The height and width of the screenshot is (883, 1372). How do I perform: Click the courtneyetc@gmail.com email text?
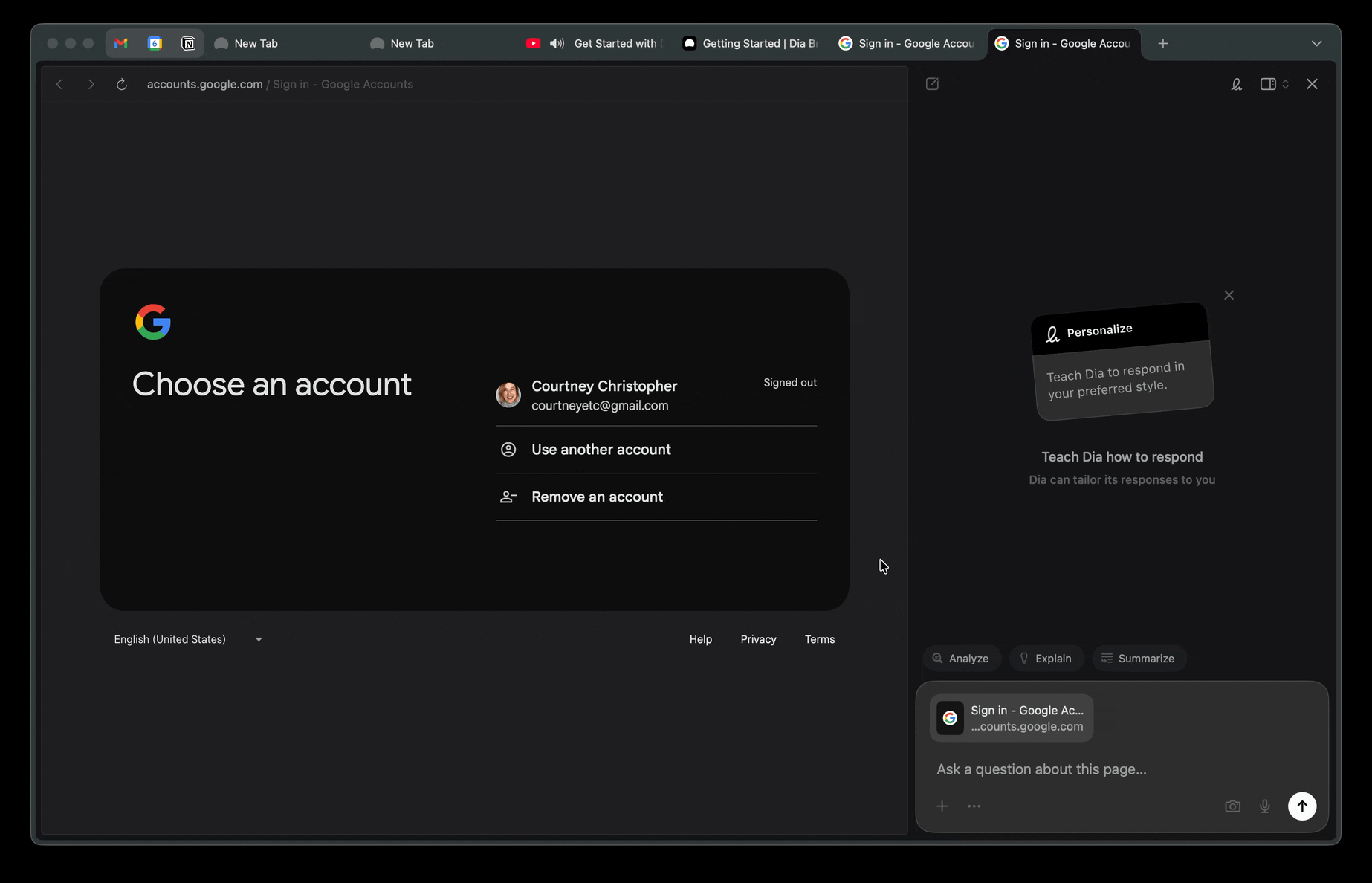(x=600, y=406)
